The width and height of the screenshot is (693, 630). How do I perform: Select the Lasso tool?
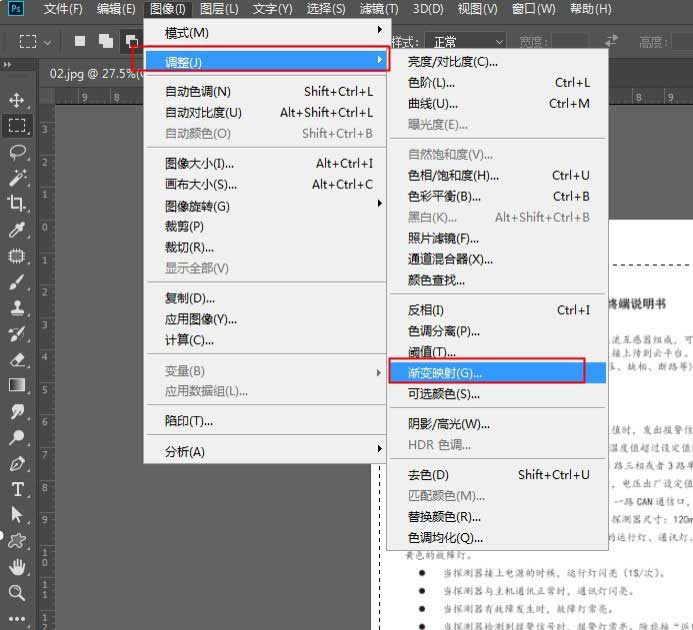[x=17, y=152]
